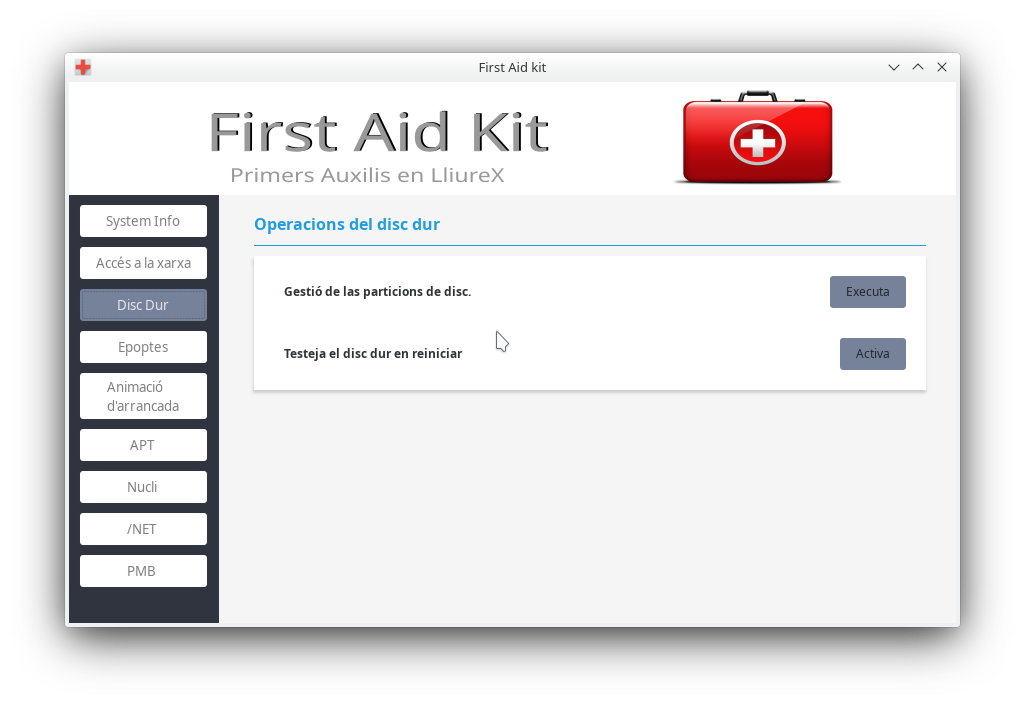Click Activa to test disk on reboot
The image size is (1025, 704).
tap(873, 354)
